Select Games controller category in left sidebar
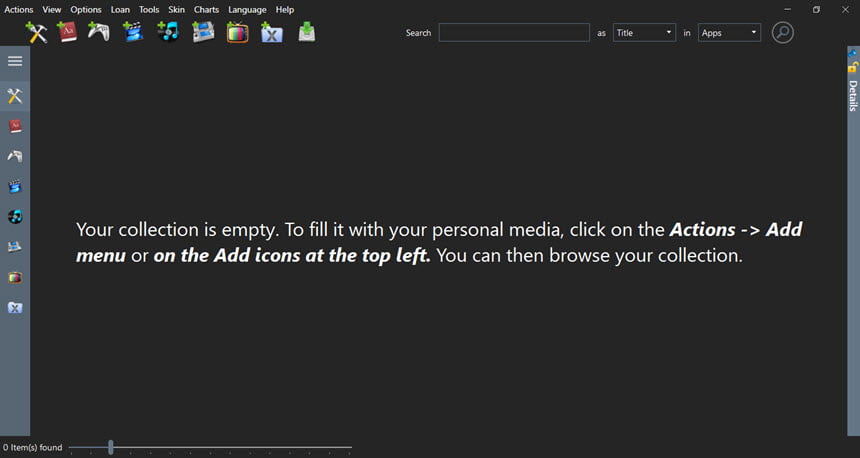Screen dimensions: 860x458 click(x=15, y=156)
